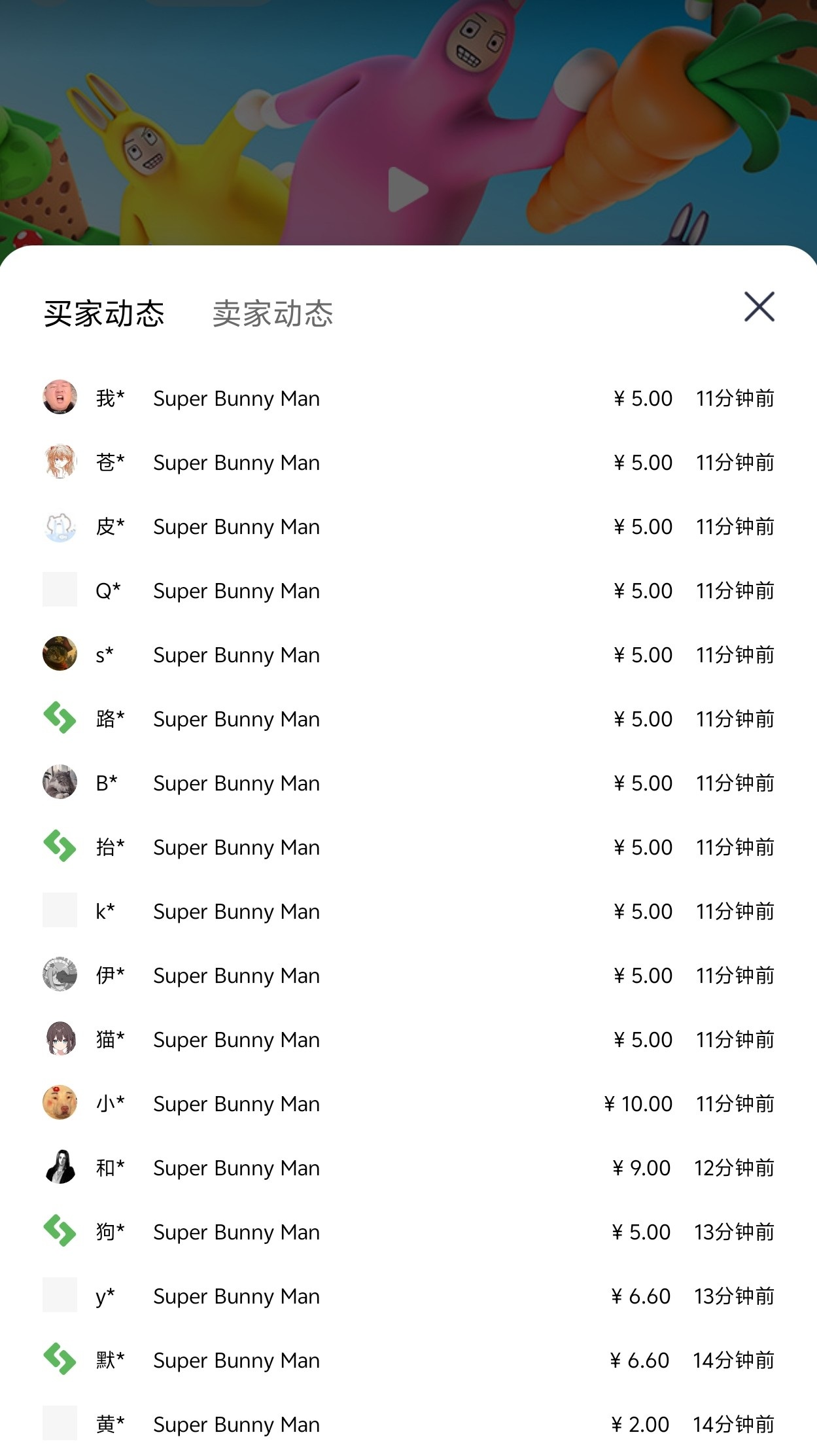Tap the username 狗*
This screenshot has height=1456, width=817.
tap(110, 1232)
